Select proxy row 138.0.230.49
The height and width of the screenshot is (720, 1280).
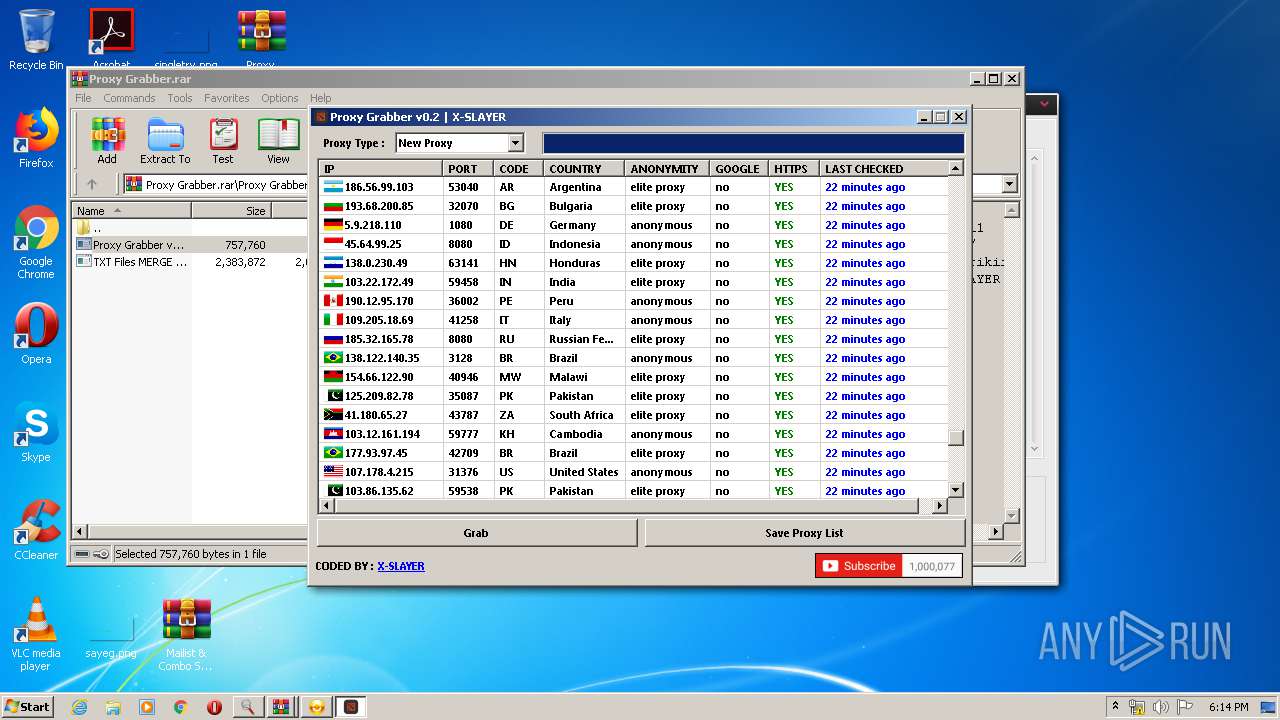coord(634,263)
